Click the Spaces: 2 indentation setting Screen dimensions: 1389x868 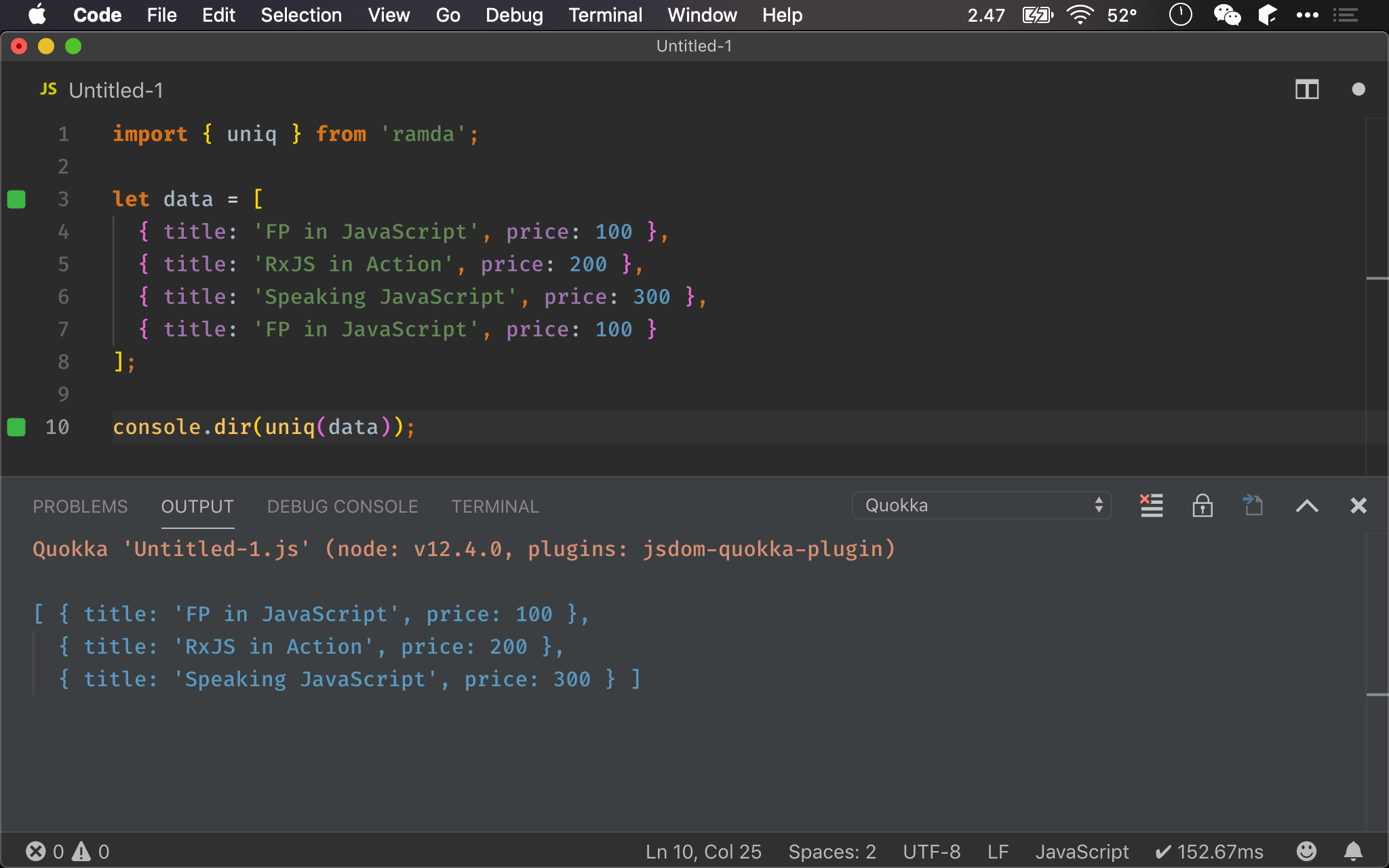tap(832, 852)
